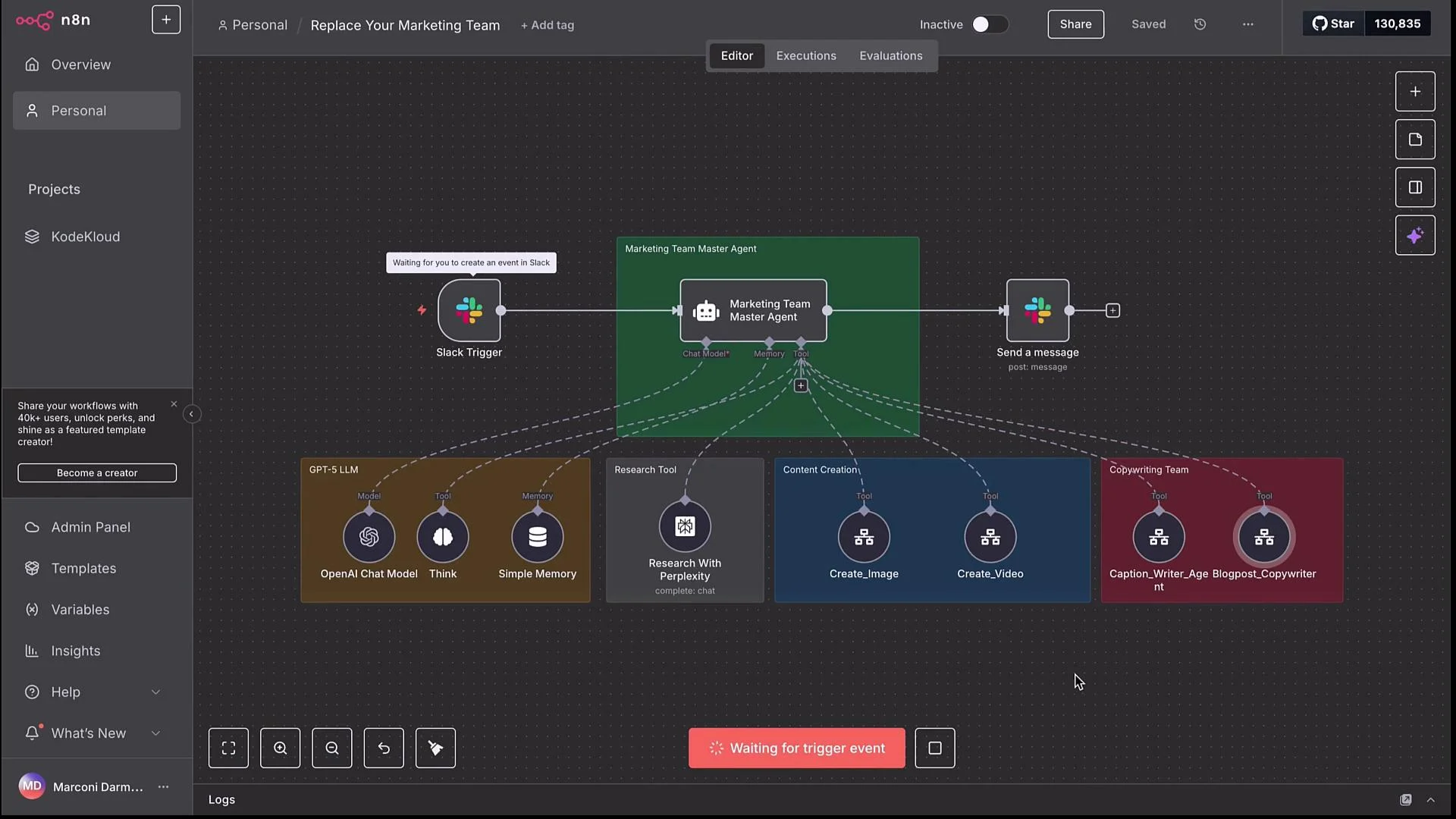Click the Personal breadcrumb link
The height and width of the screenshot is (819, 1456).
253,25
